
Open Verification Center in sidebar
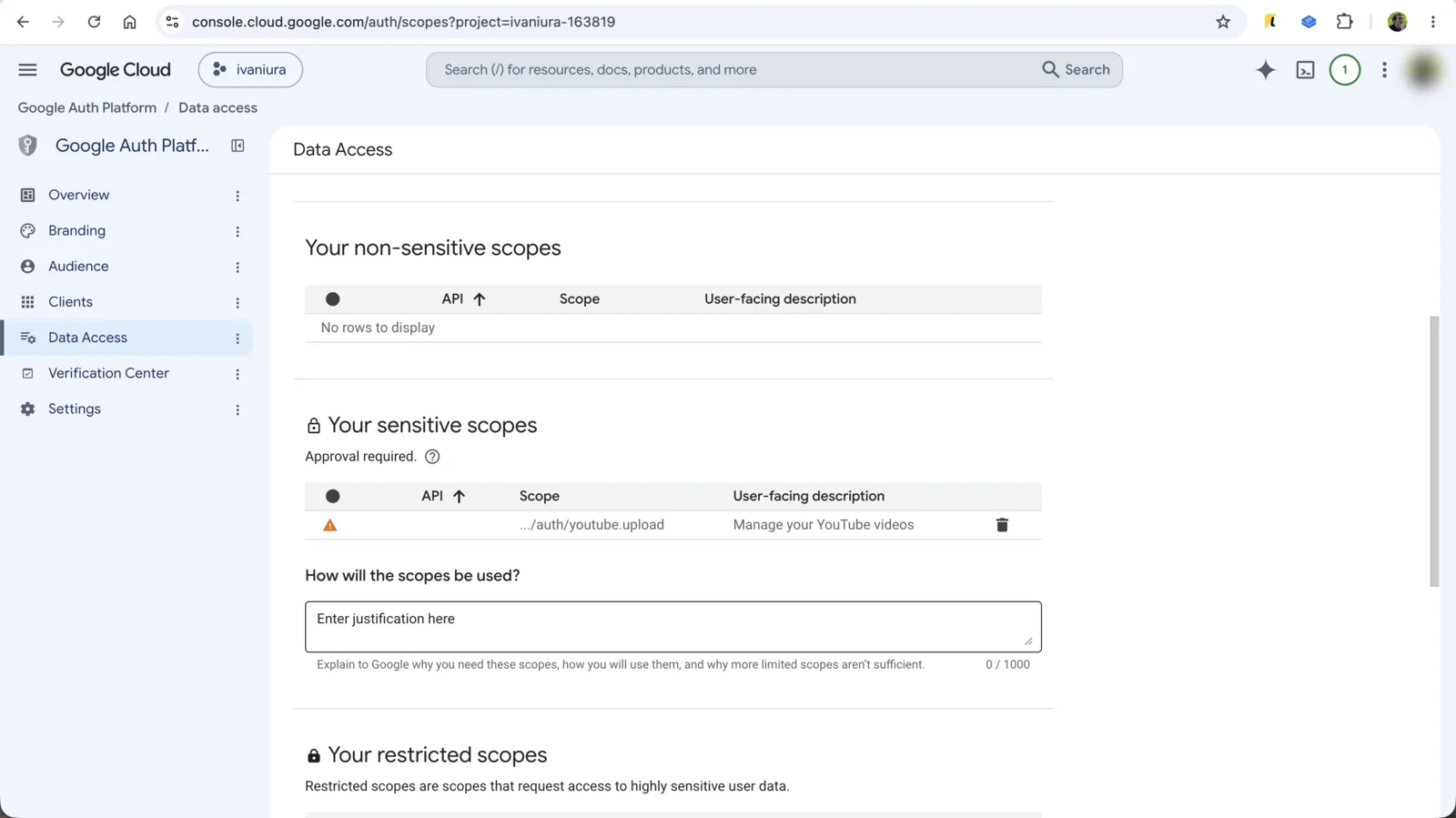[108, 373]
